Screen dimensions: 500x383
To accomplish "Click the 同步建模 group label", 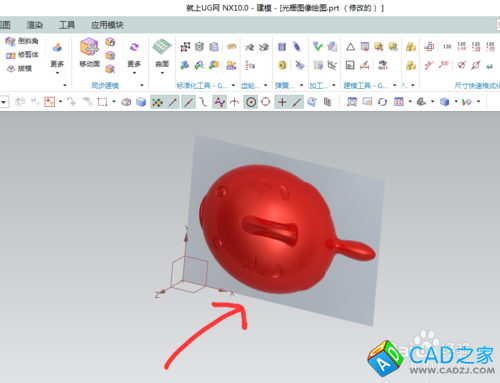I will (x=105, y=86).
